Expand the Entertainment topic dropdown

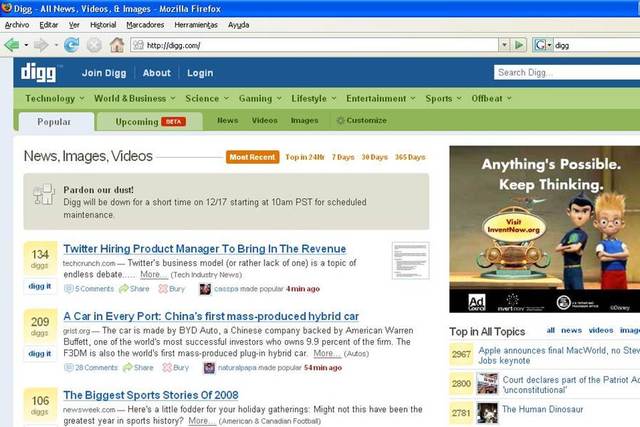pos(413,98)
